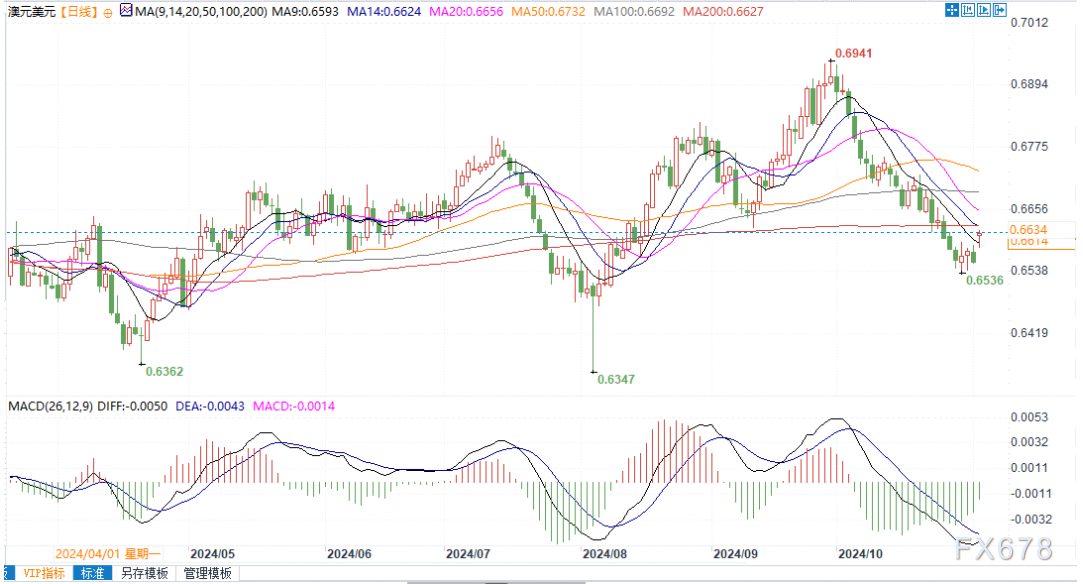Viewport: 1083px width, 584px height.
Task: Click the partial blue icon left of VIP指标
Action: point(3,573)
